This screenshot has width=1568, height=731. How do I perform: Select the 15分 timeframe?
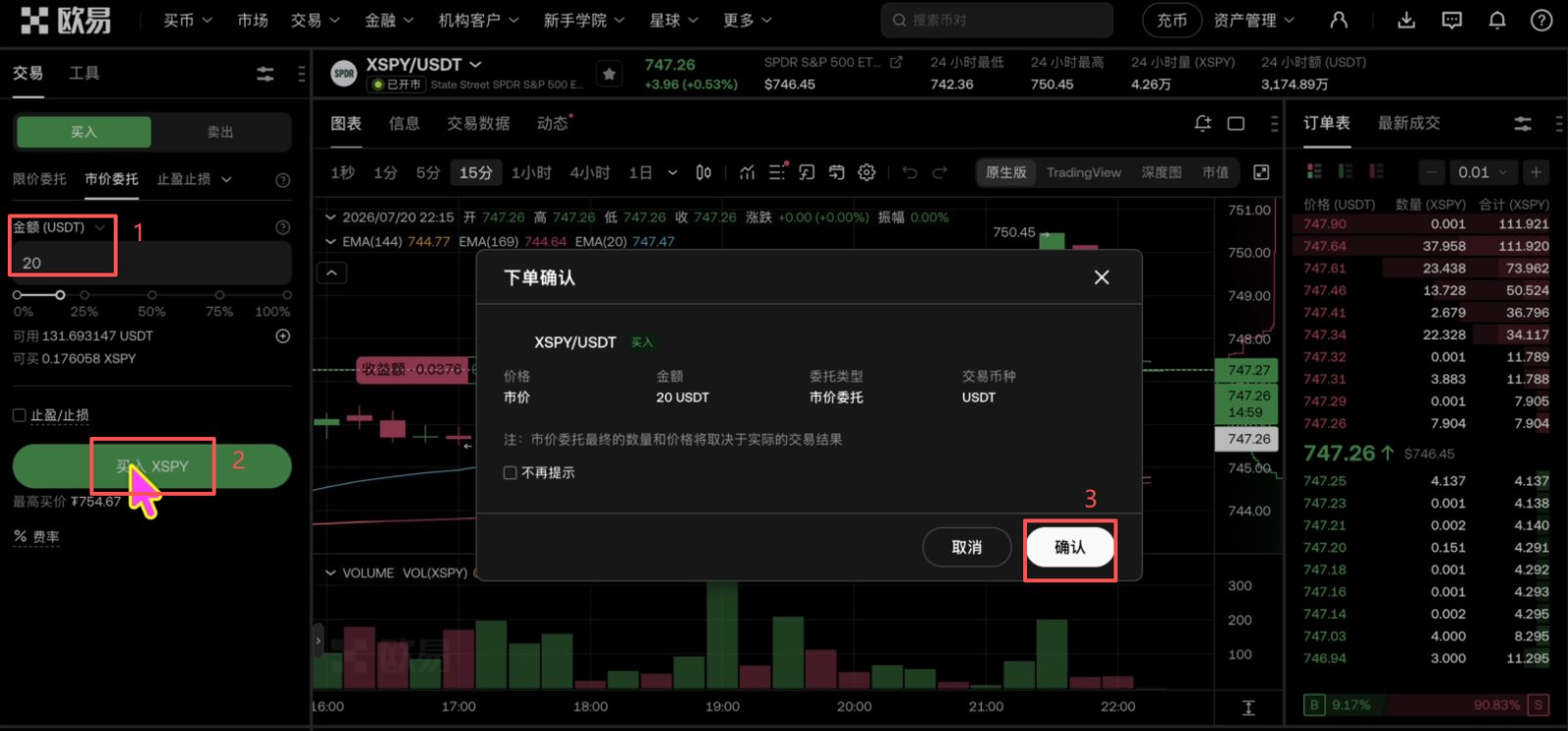click(476, 172)
